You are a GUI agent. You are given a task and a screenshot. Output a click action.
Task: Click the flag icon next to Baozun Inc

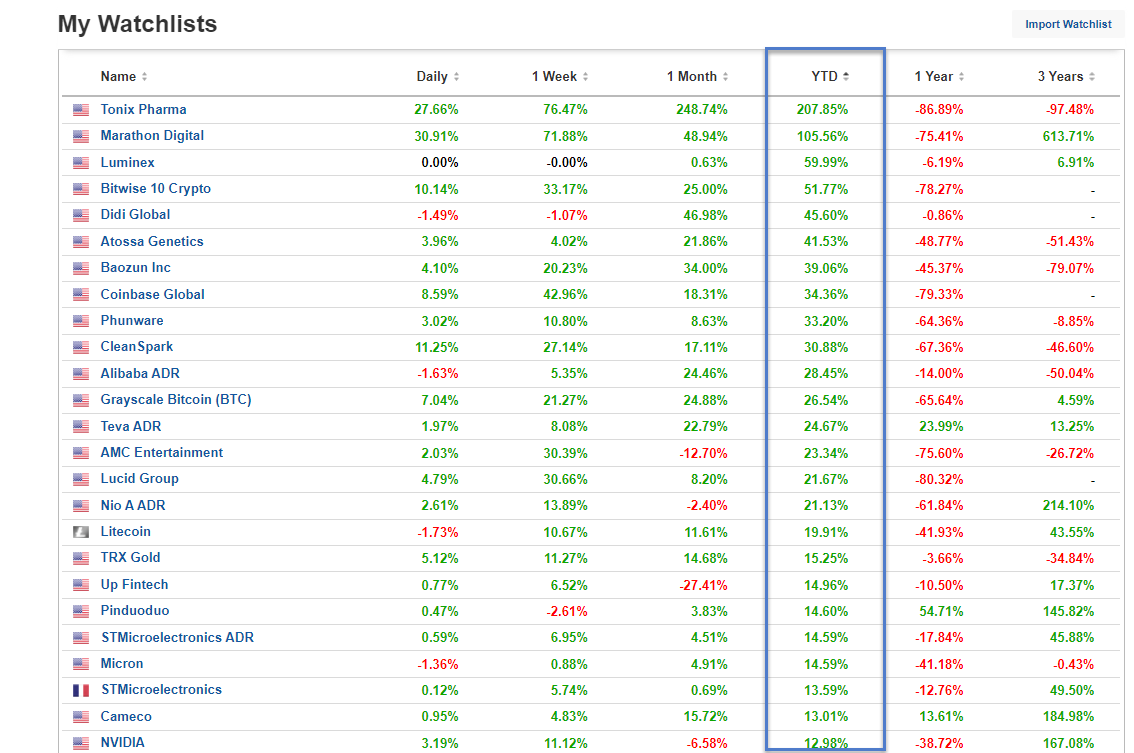(x=81, y=268)
